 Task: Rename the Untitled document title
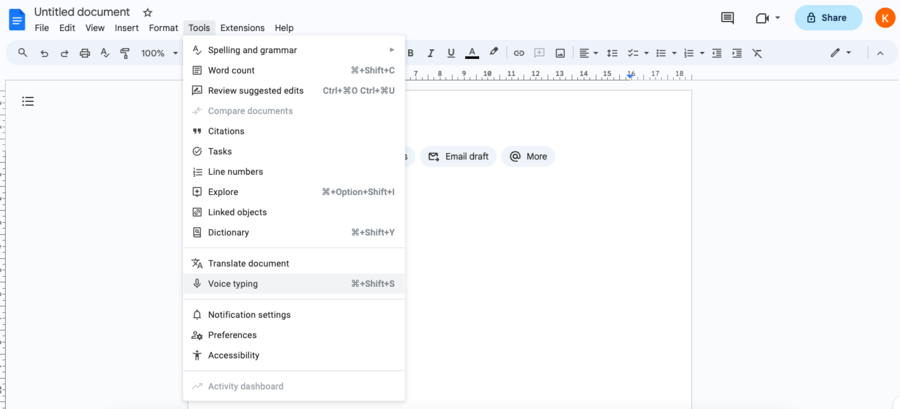(82, 12)
